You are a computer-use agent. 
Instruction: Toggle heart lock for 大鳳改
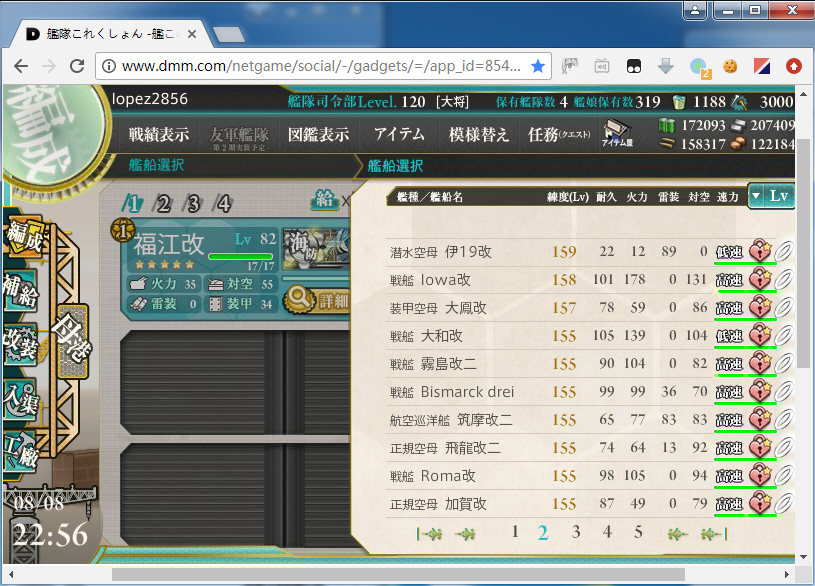point(760,308)
